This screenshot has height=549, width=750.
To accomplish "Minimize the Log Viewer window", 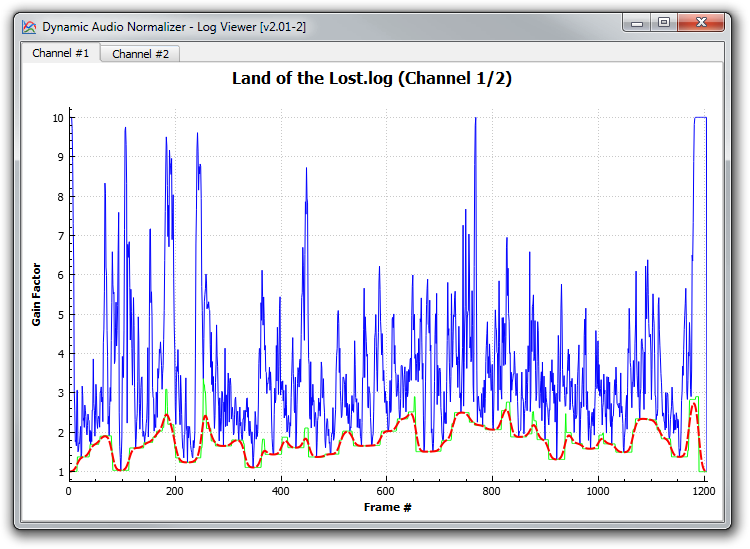I will (637, 22).
